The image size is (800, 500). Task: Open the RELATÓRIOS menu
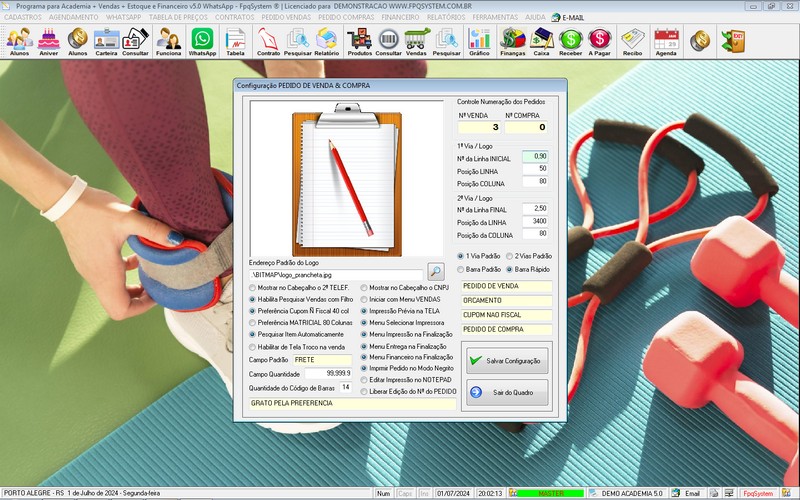click(445, 17)
